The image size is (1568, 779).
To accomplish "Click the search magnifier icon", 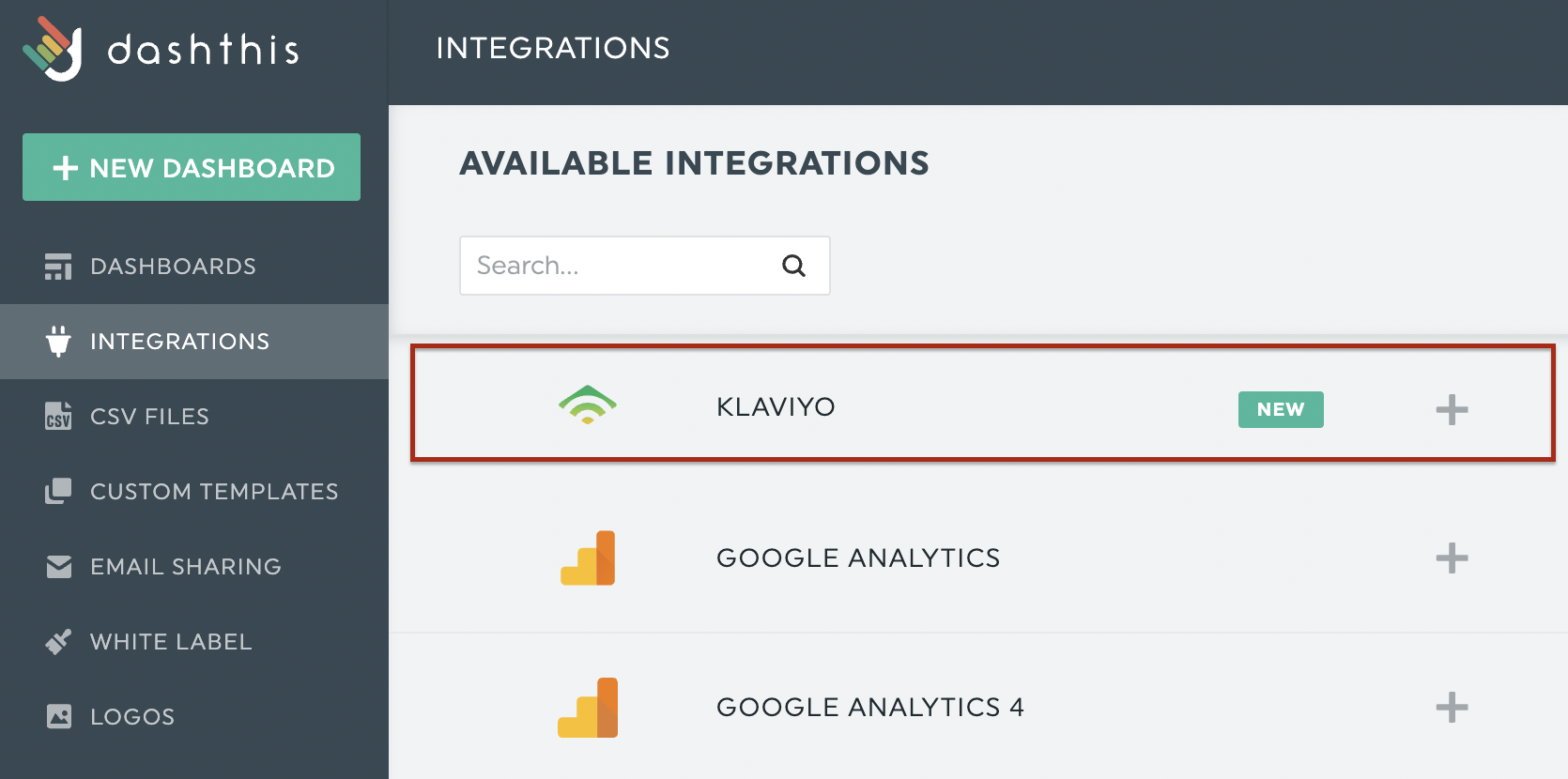I will coord(793,266).
